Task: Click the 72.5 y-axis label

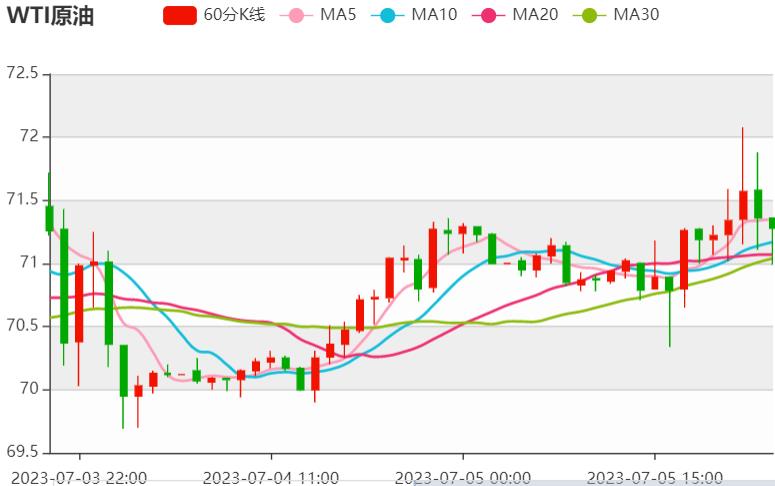Action: pyautogui.click(x=21, y=74)
